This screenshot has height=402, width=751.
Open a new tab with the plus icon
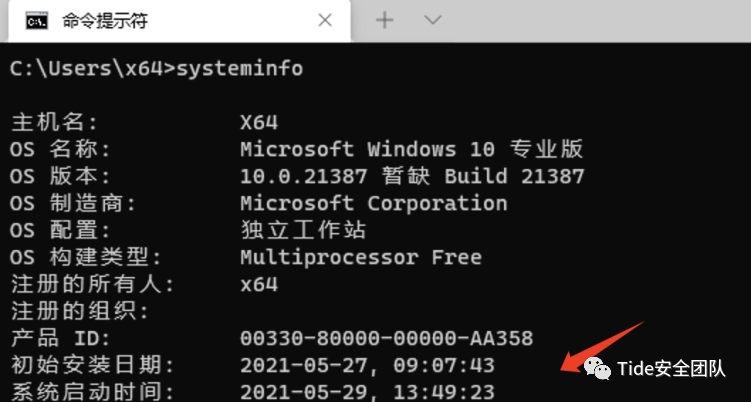coord(384,20)
